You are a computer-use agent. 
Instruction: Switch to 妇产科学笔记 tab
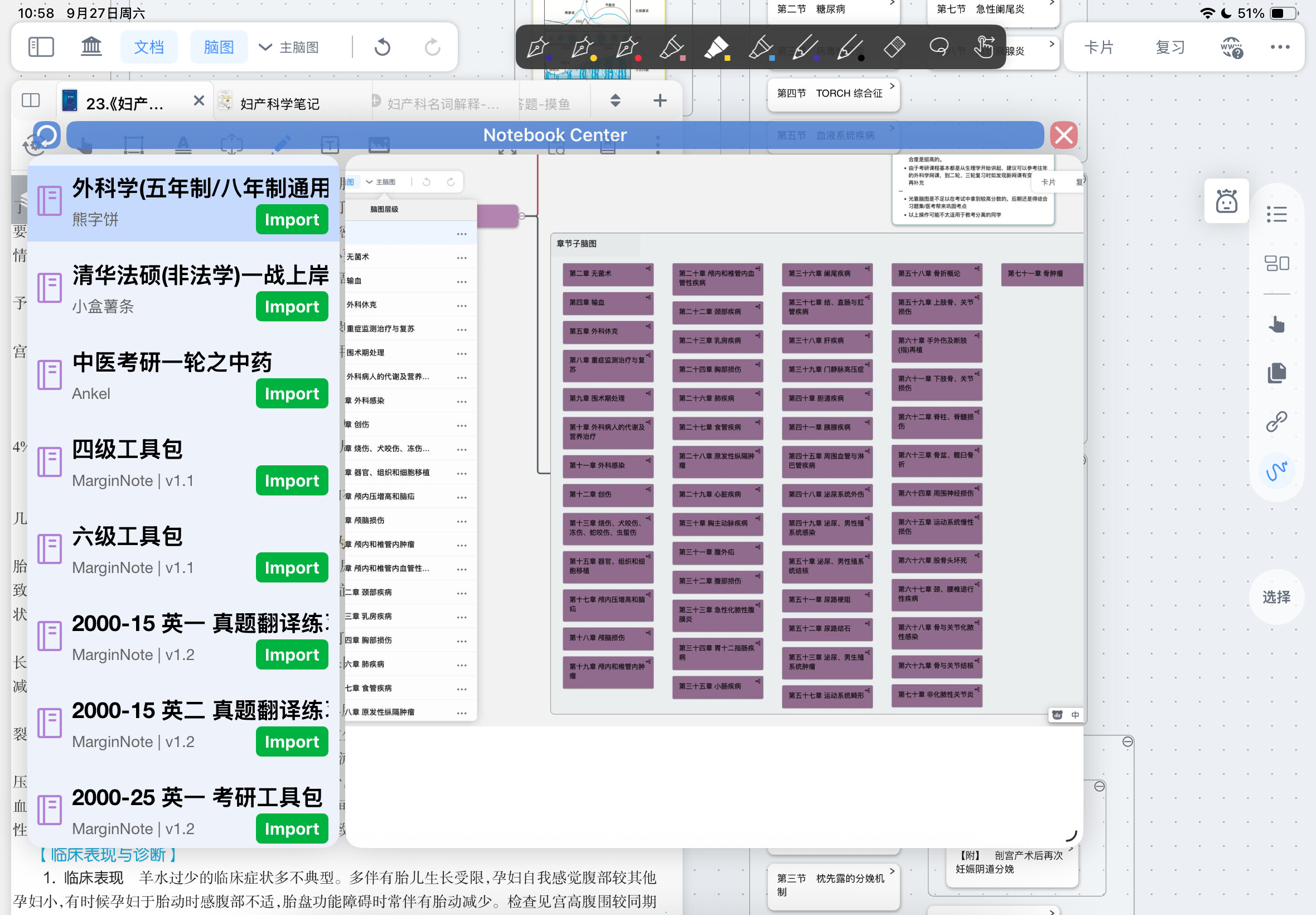point(279,104)
